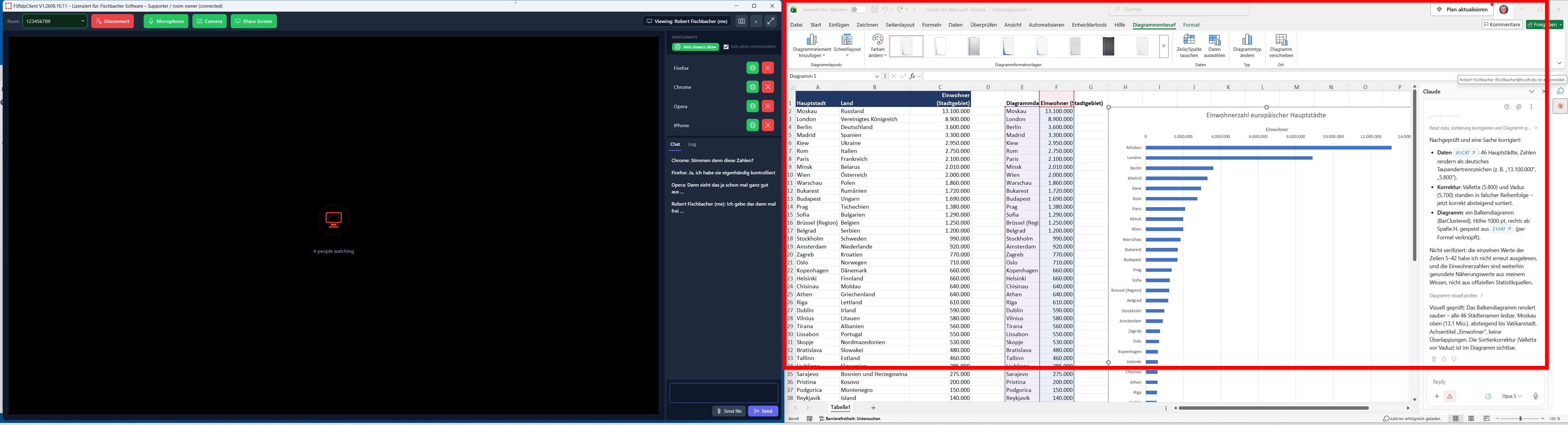The width and height of the screenshot is (1568, 425).
Task: Click the fx insert function icon
Action: (x=912, y=76)
